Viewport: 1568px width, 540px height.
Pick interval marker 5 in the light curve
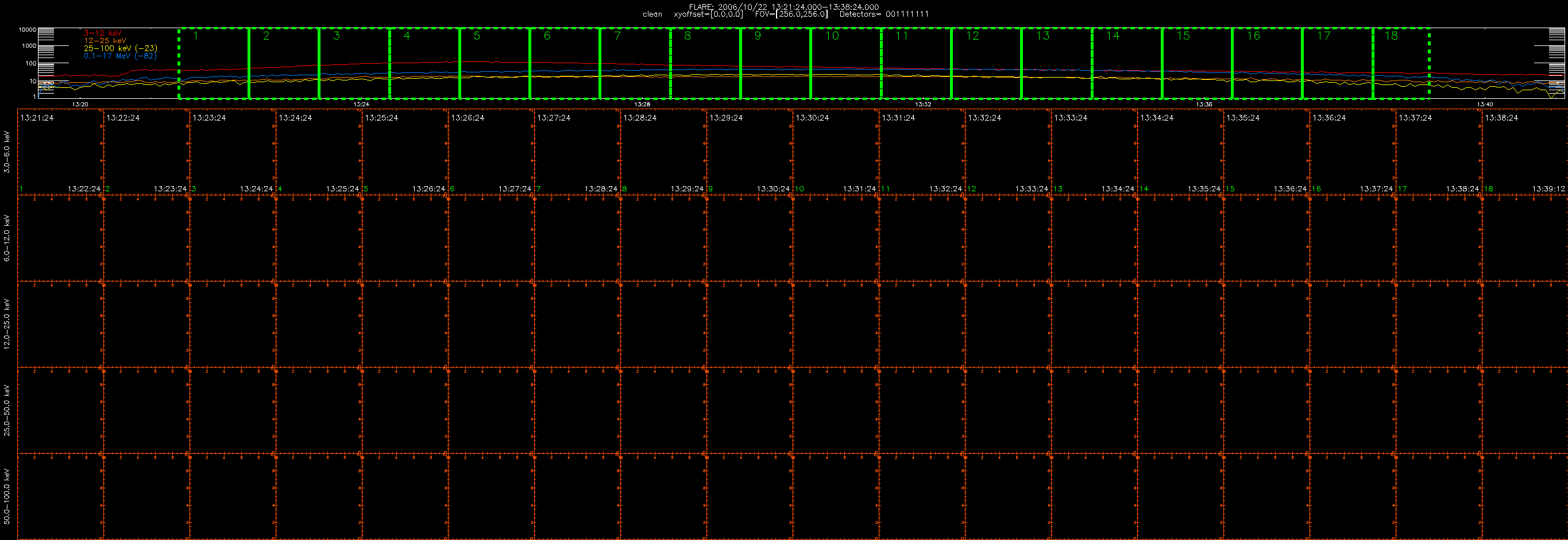tap(477, 36)
